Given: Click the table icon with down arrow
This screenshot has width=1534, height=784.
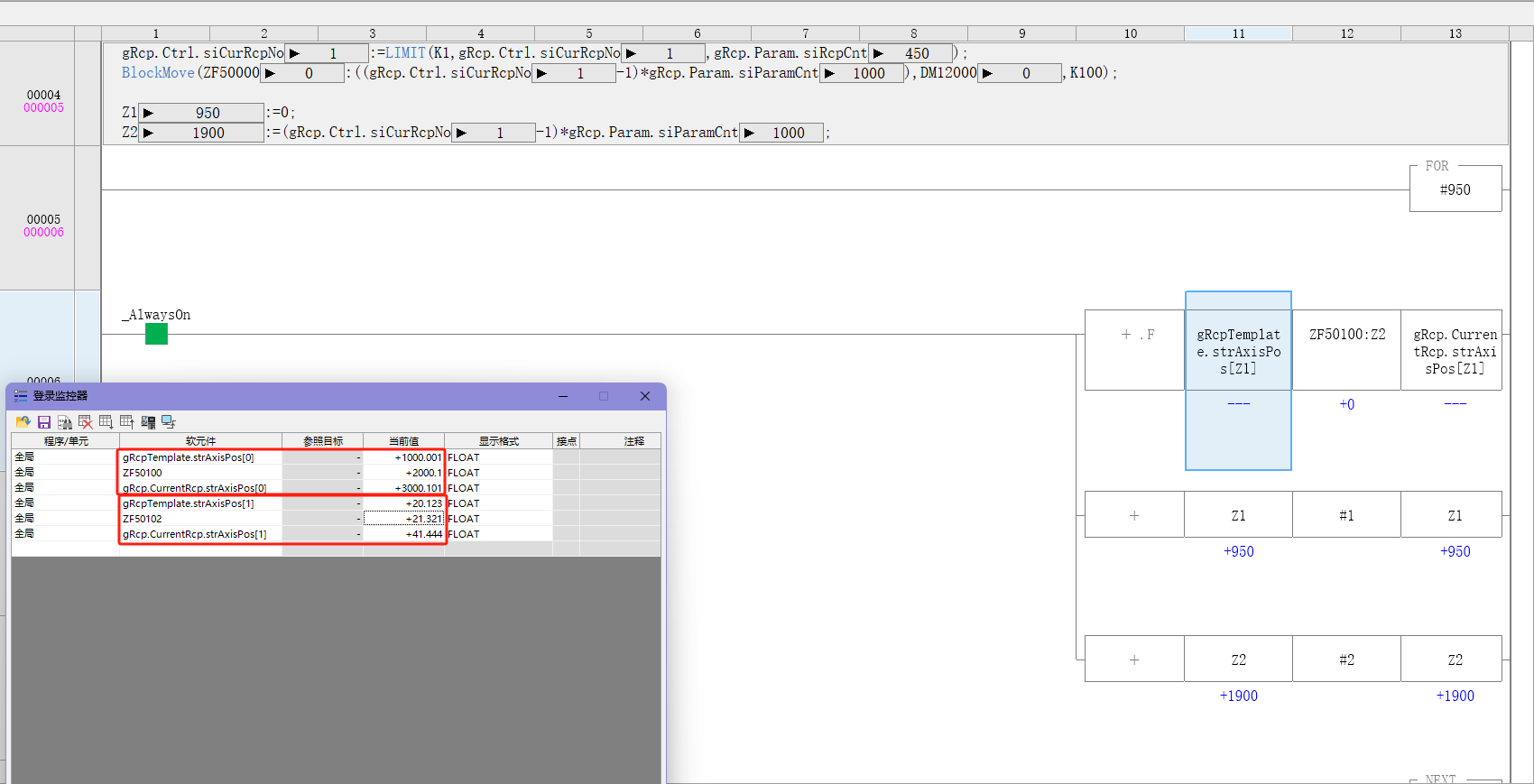Looking at the screenshot, I should [106, 422].
